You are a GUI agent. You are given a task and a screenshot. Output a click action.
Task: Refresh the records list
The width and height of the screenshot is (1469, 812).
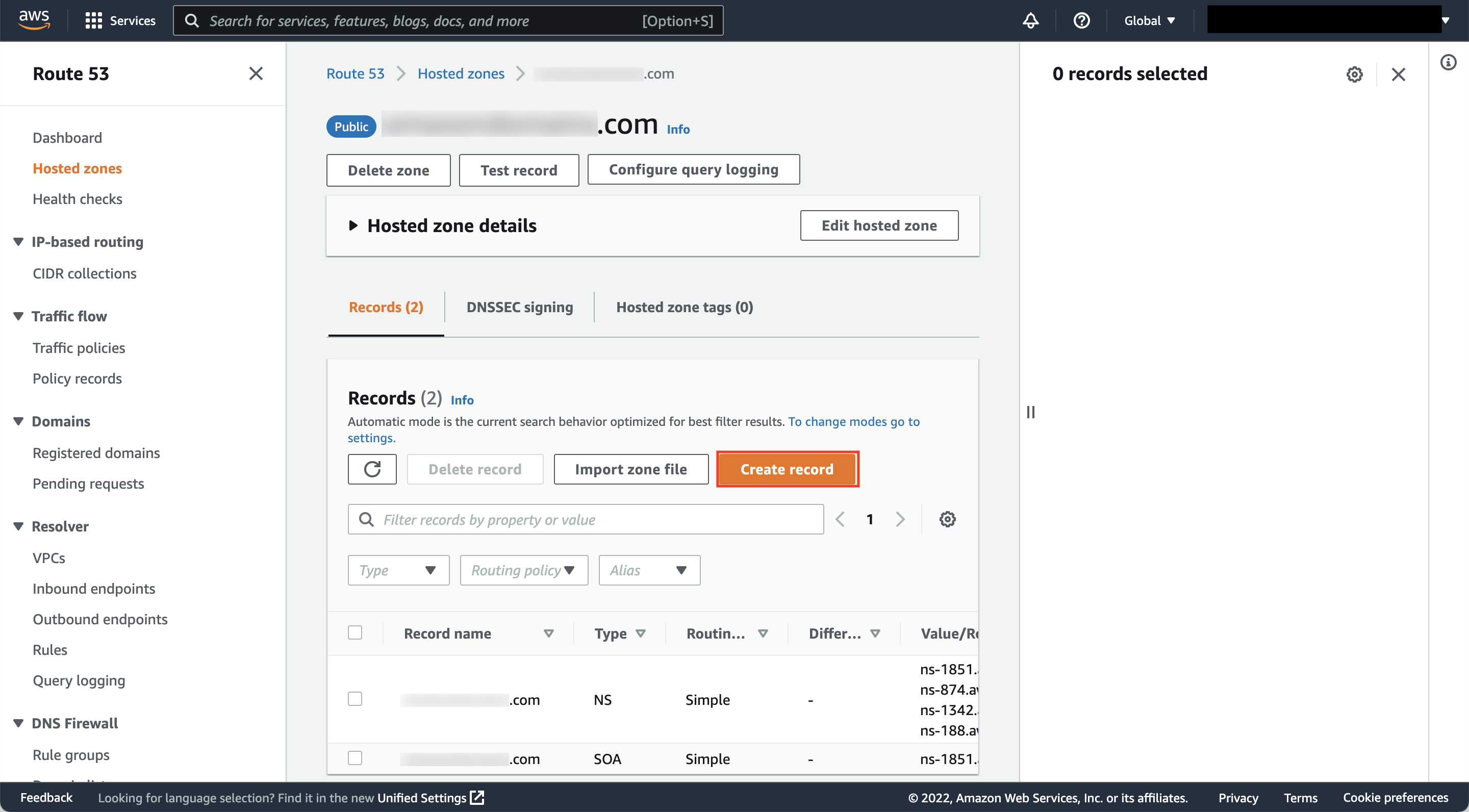(372, 469)
